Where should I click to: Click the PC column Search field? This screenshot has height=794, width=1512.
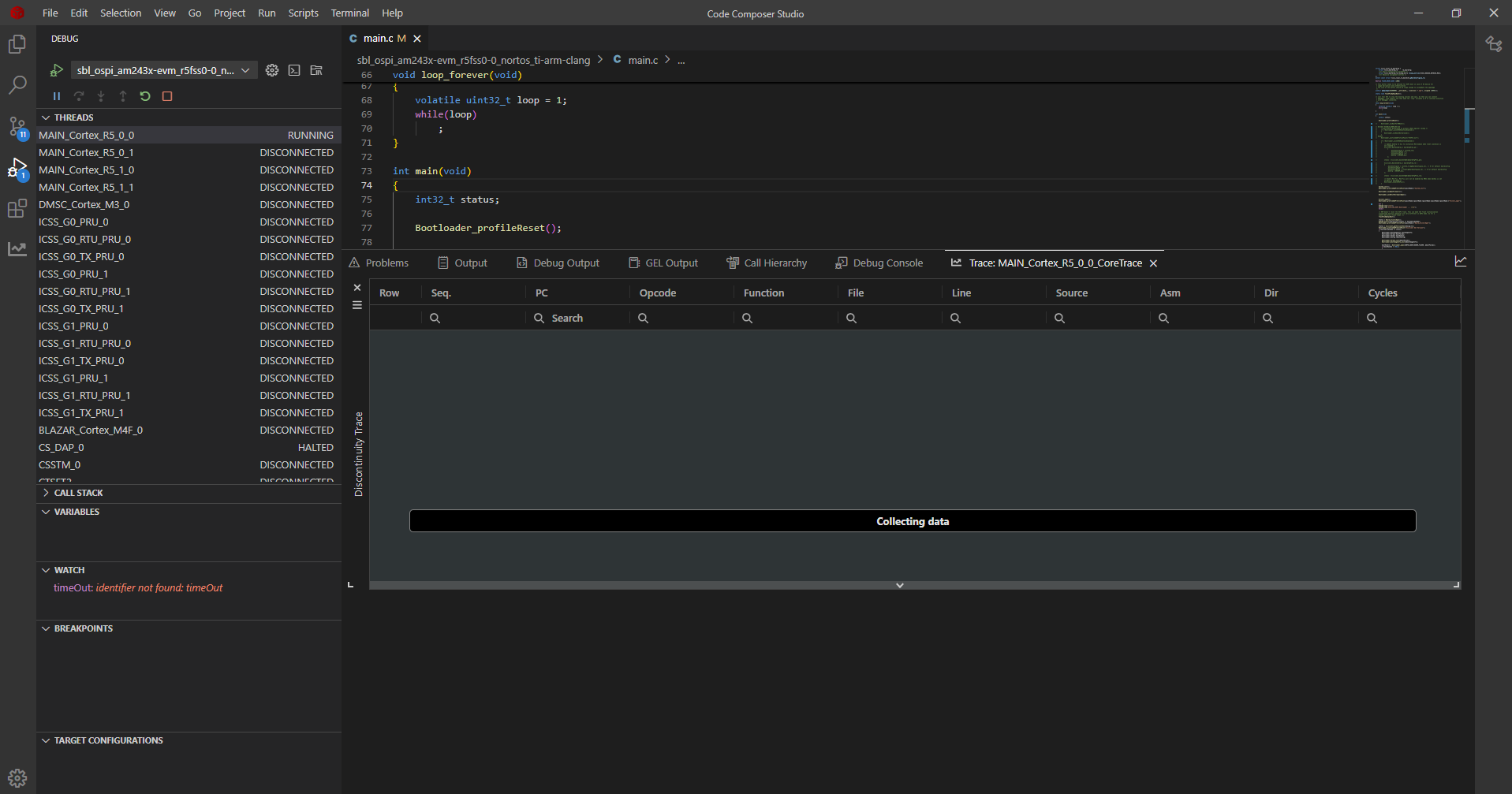[577, 318]
